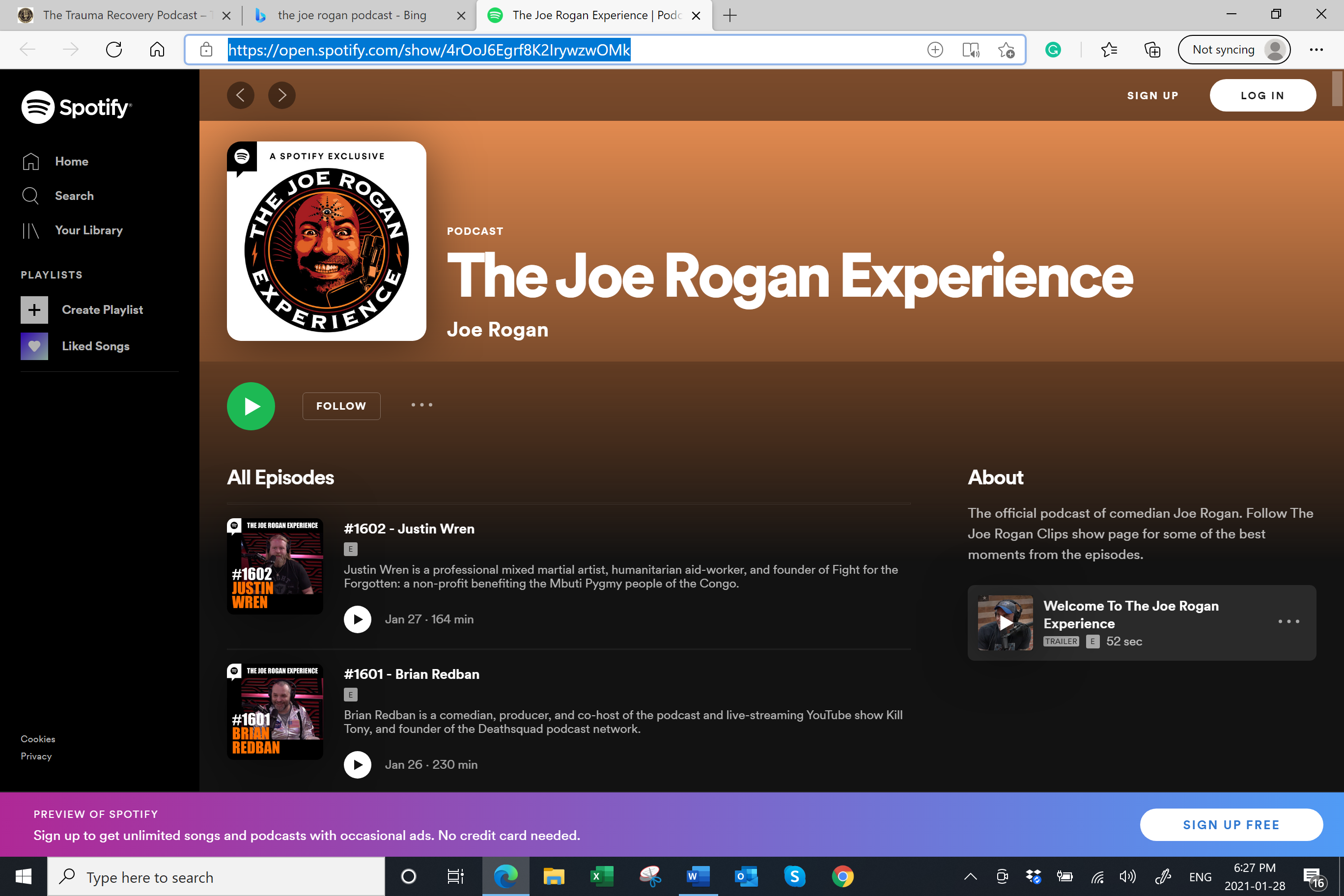1344x896 pixels.
Task: Go forward with Spotify's forward arrow
Action: tap(281, 95)
